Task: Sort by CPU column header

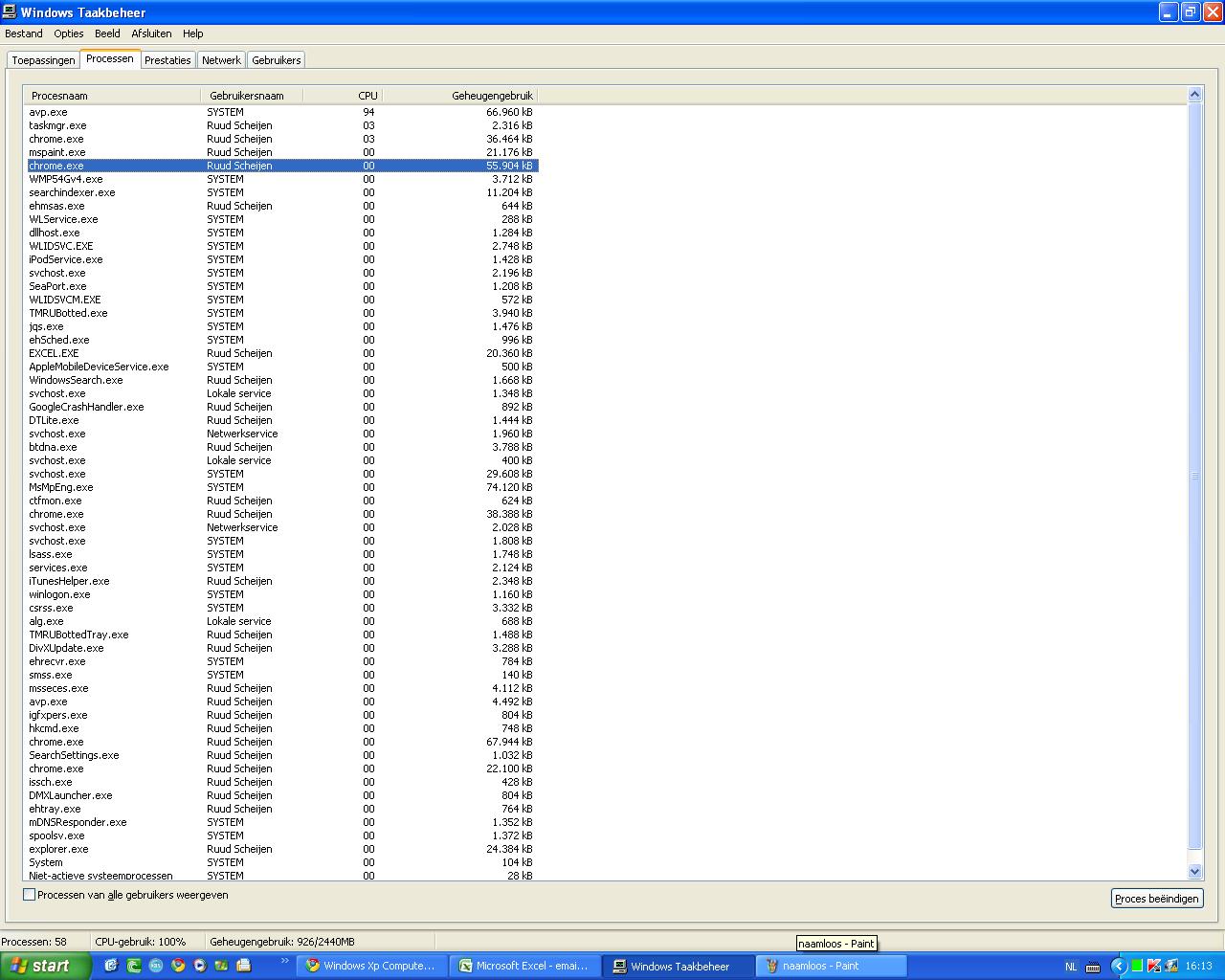Action: [x=343, y=96]
